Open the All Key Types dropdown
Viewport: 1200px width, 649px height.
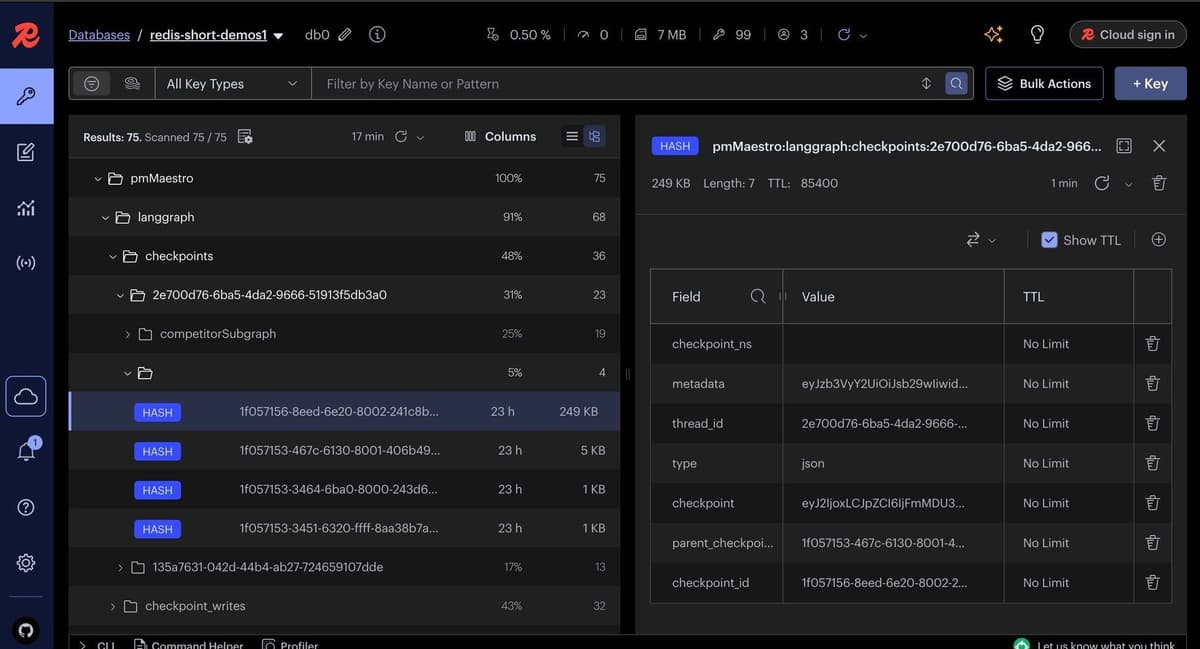pos(232,84)
